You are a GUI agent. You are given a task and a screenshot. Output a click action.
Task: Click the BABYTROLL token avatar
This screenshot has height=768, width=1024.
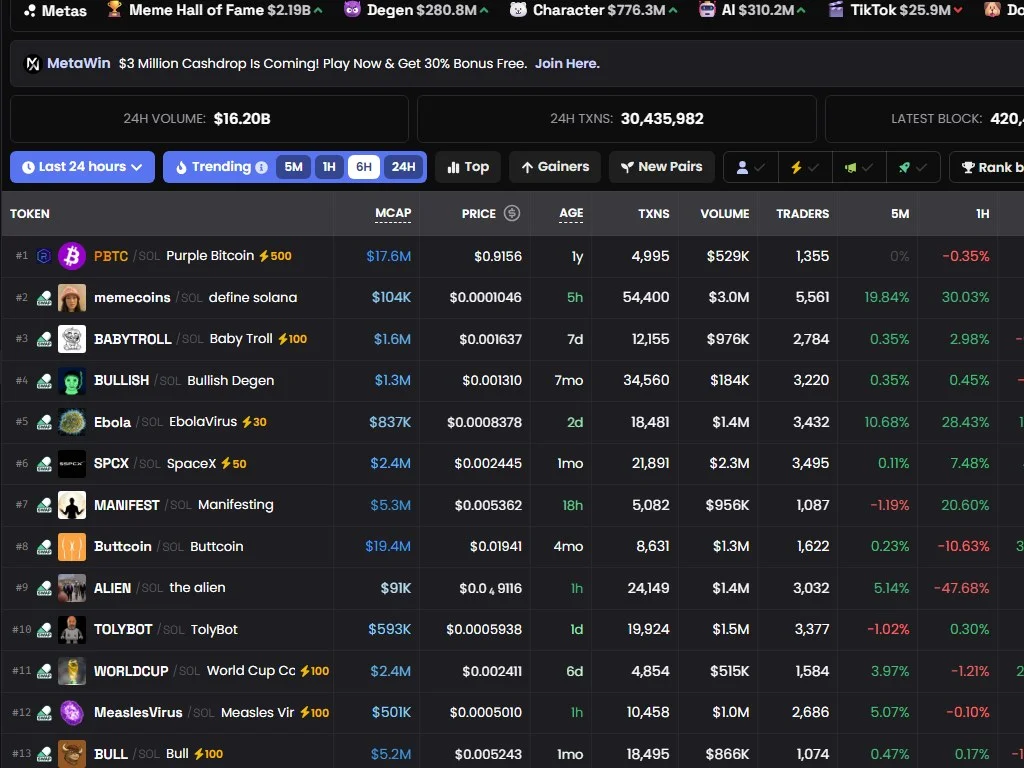(x=72, y=339)
